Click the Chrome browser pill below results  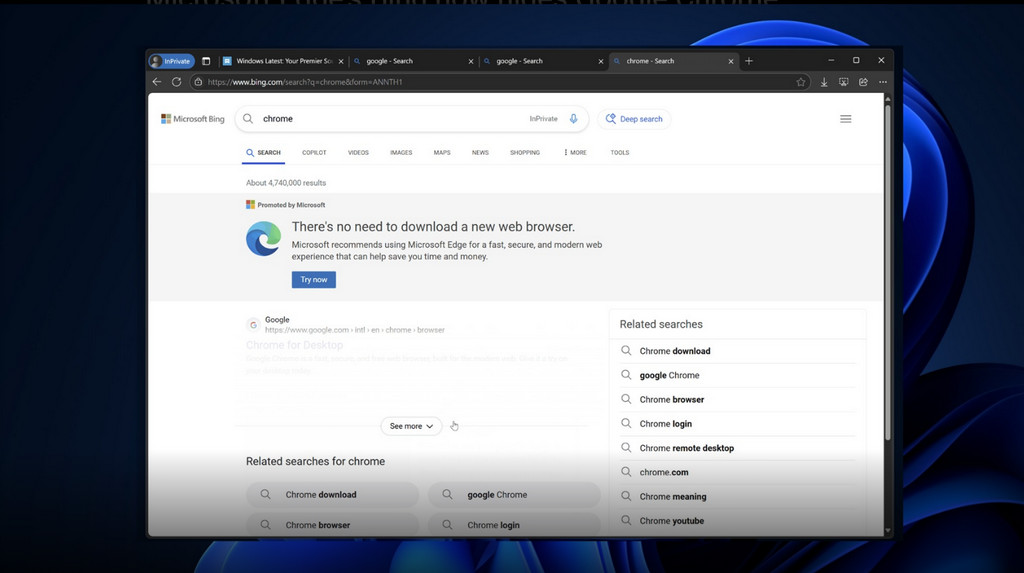(x=332, y=525)
